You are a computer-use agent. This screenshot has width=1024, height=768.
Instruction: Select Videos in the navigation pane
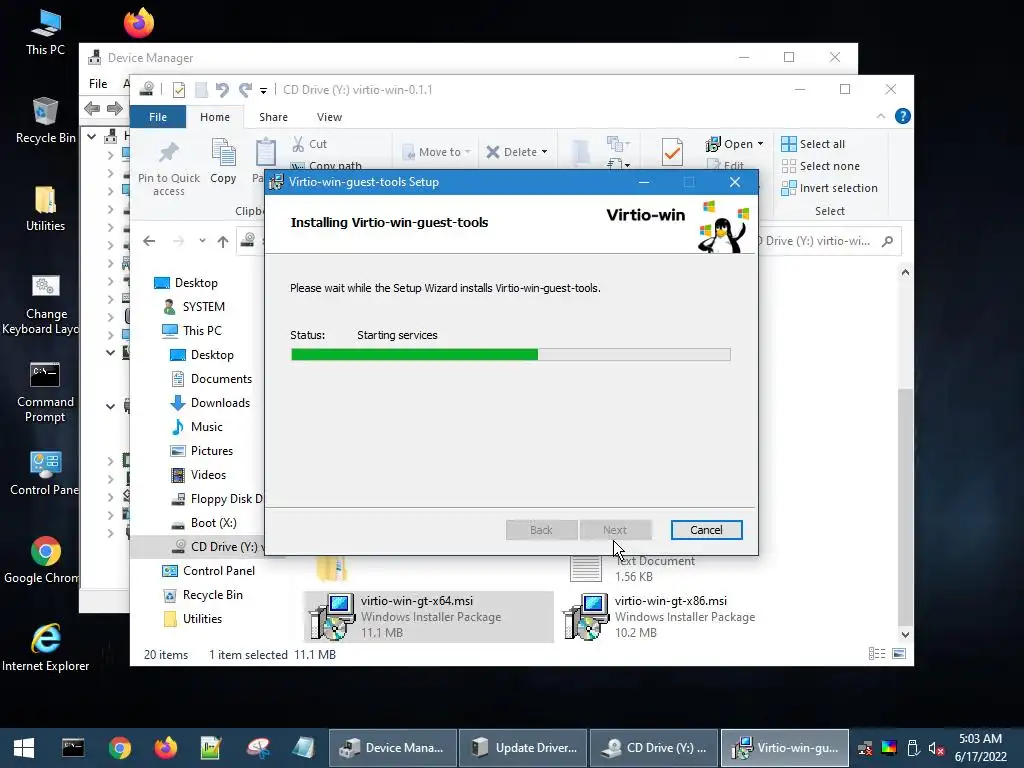tap(199, 475)
